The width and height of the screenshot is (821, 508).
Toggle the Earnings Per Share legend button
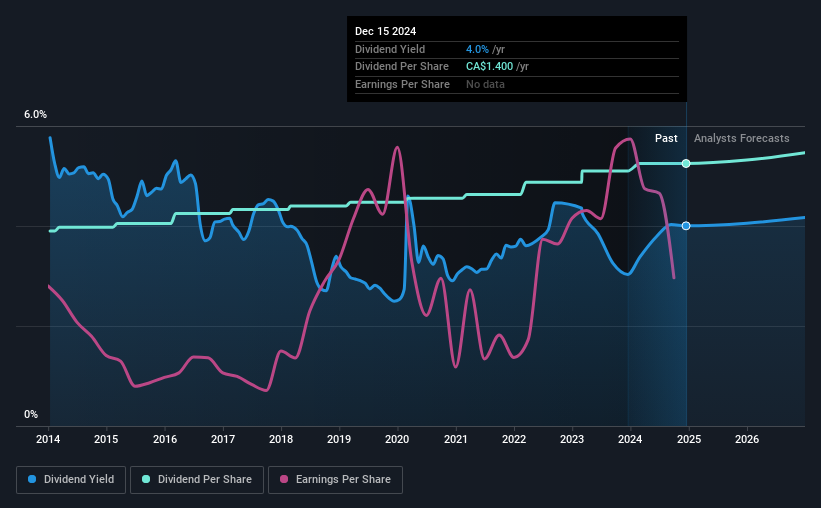click(x=335, y=480)
